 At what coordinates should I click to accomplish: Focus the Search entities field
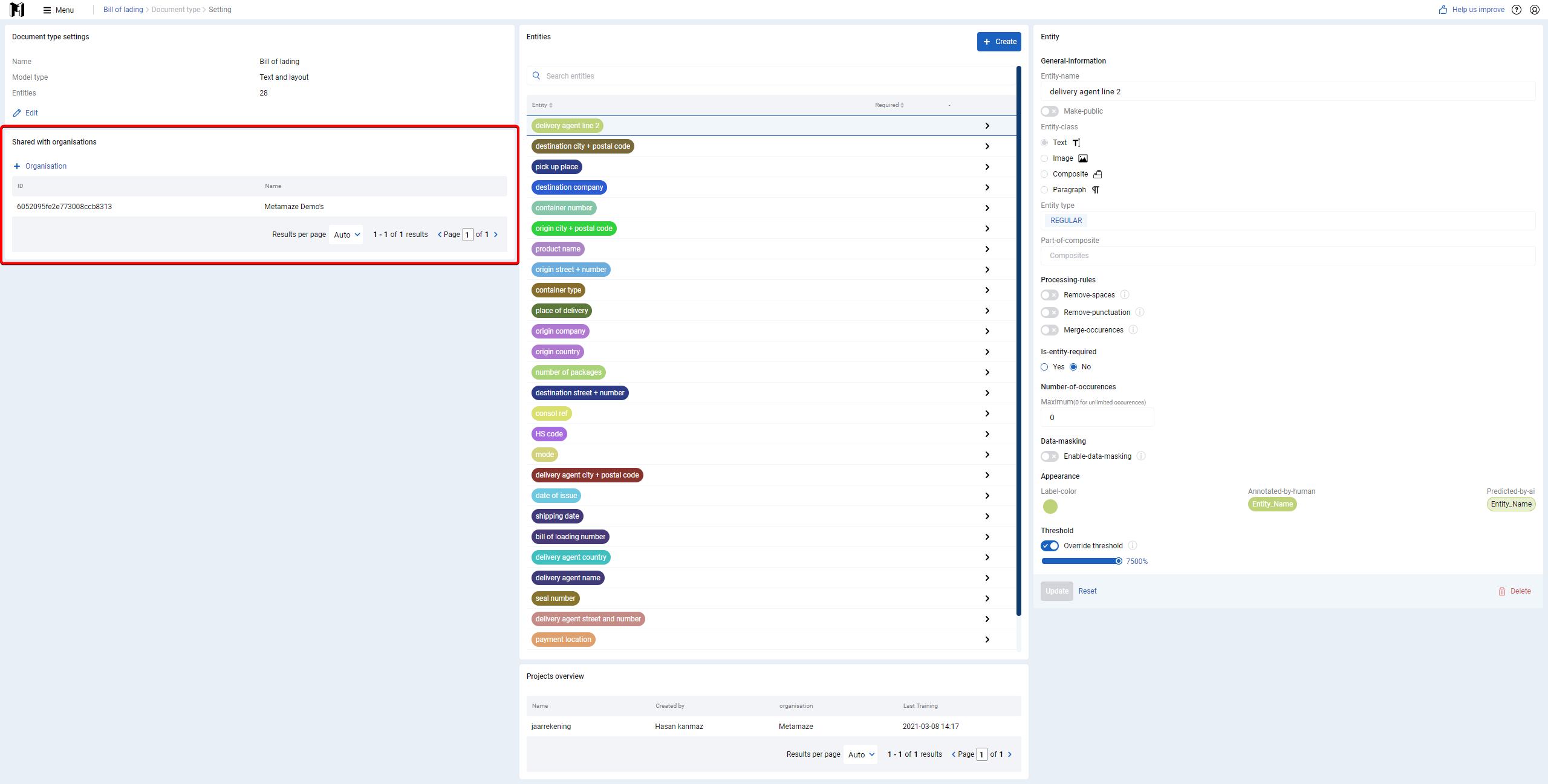(771, 76)
